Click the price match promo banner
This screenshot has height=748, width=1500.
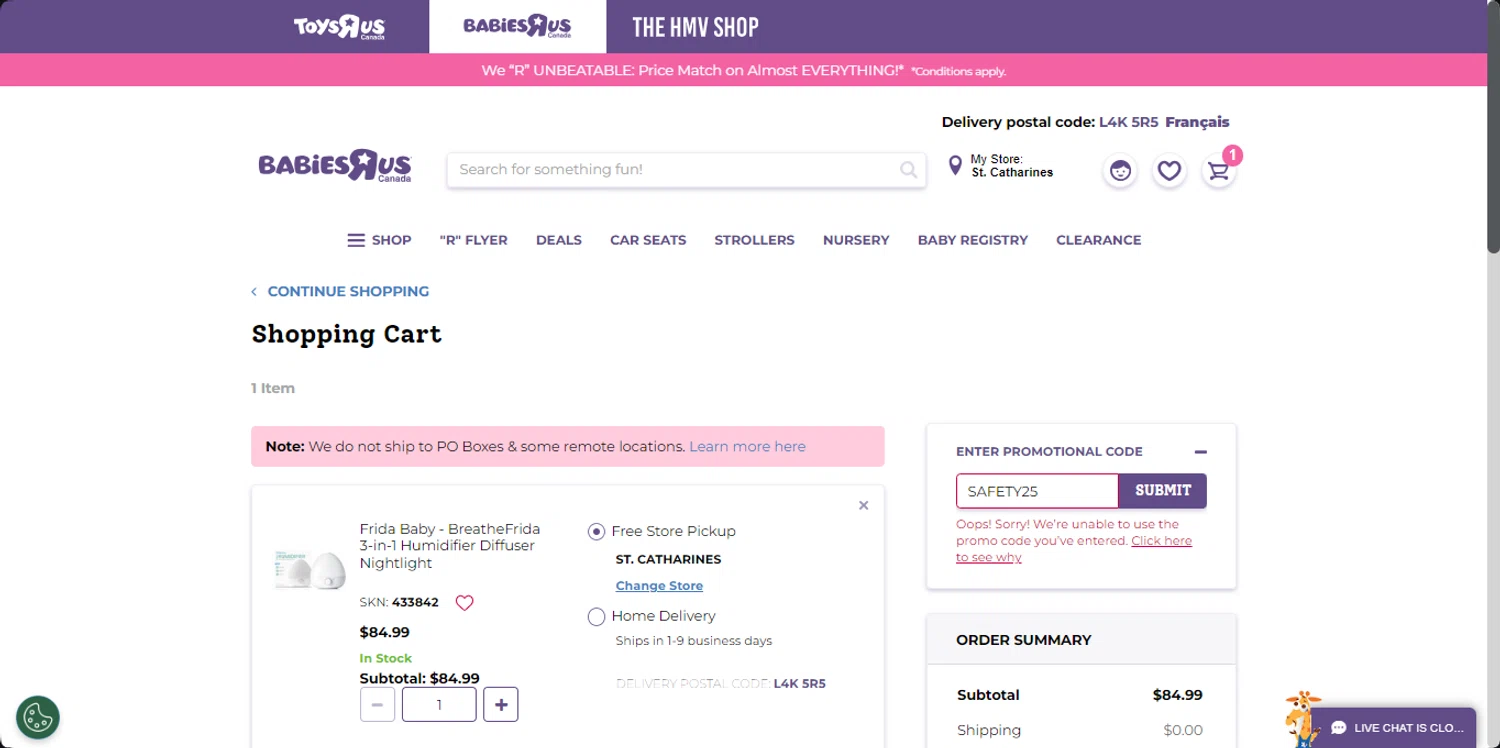pyautogui.click(x=743, y=70)
